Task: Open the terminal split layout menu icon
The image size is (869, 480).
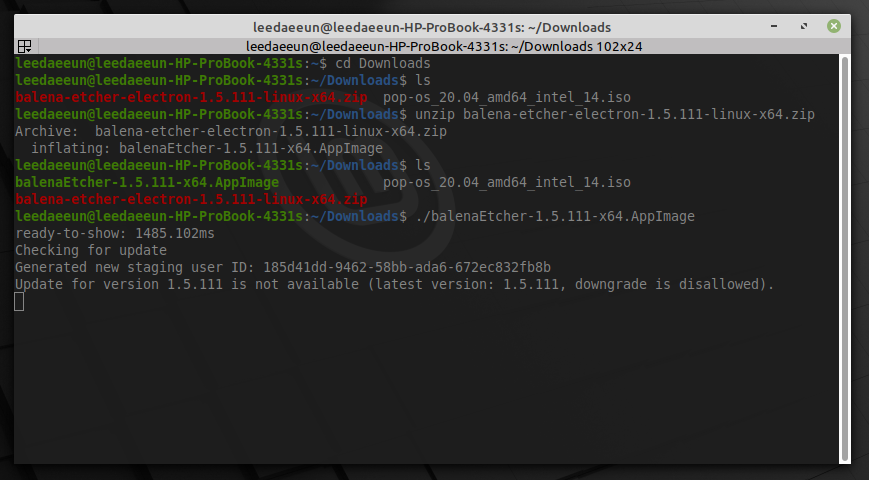Action: tap(24, 46)
